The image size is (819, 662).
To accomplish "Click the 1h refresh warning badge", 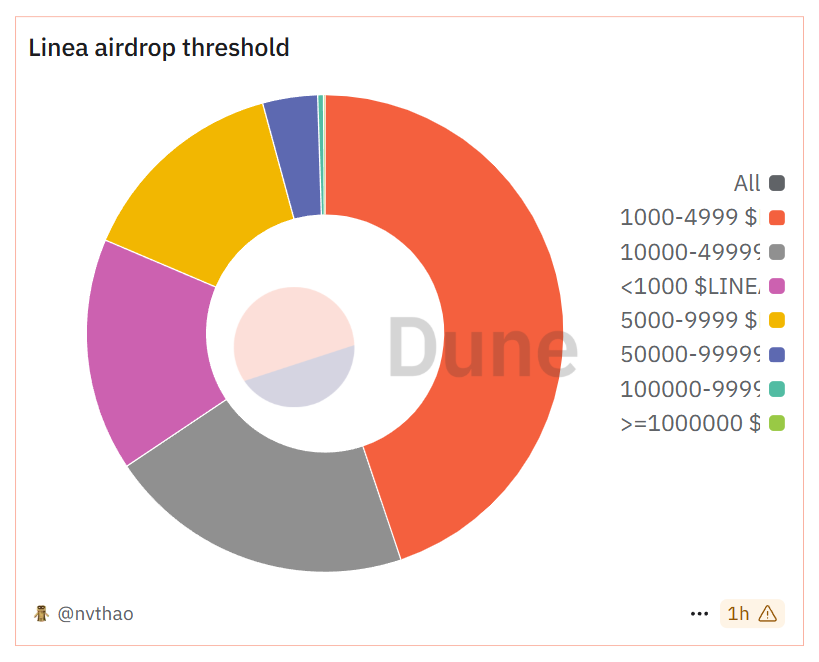I will [752, 613].
